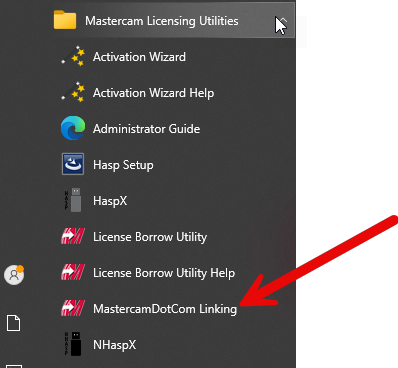Open License Borrow Utility label

pos(150,237)
